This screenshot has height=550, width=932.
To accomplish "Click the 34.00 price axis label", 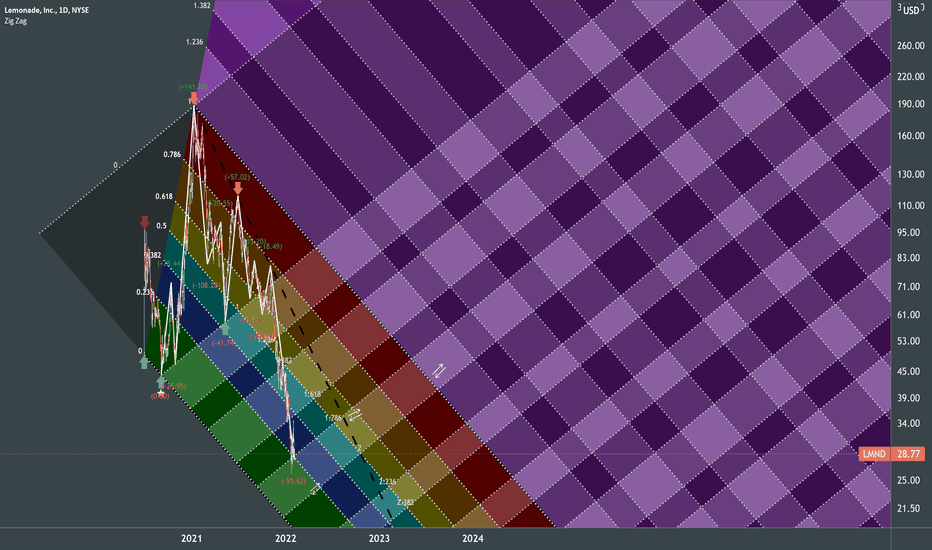I will click(x=908, y=423).
